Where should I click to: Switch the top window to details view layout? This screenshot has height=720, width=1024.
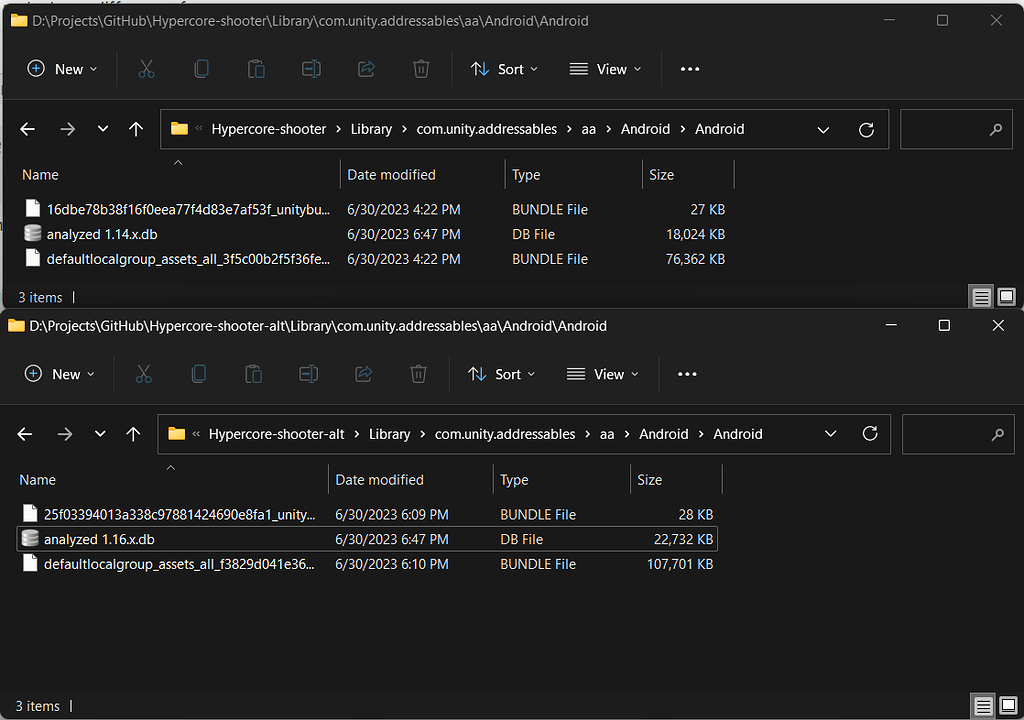pos(981,296)
